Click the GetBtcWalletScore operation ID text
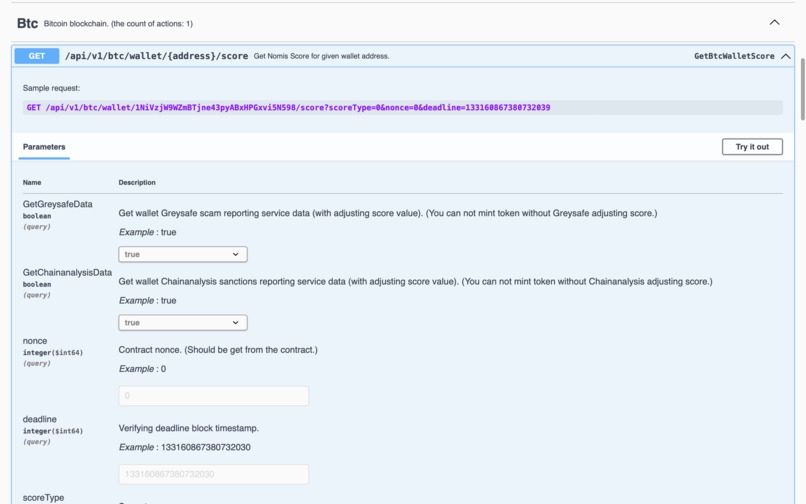 click(x=734, y=56)
